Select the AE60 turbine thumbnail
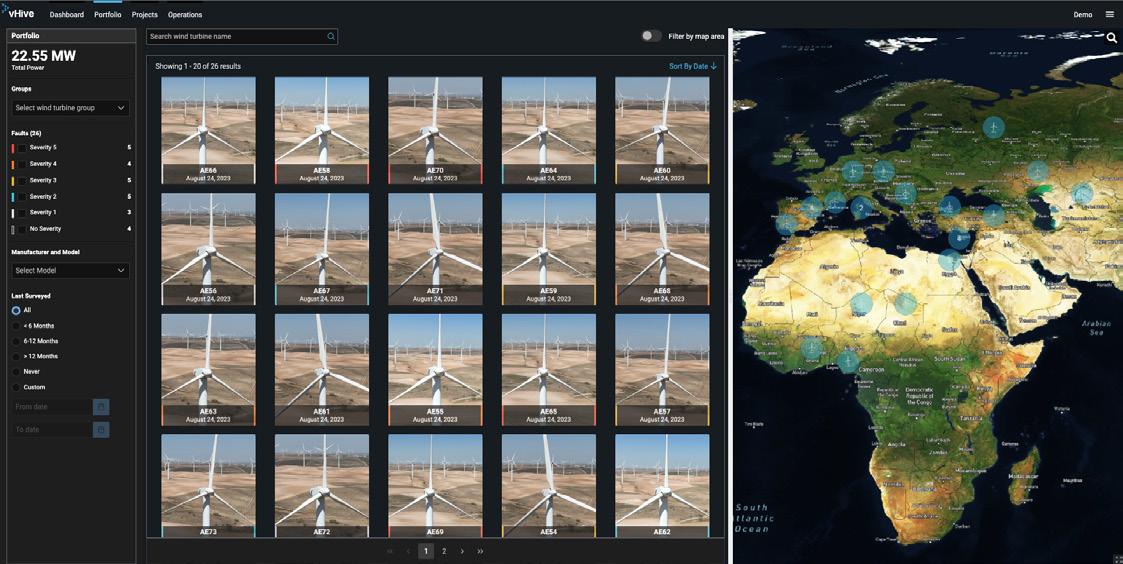This screenshot has width=1123, height=564. point(662,130)
